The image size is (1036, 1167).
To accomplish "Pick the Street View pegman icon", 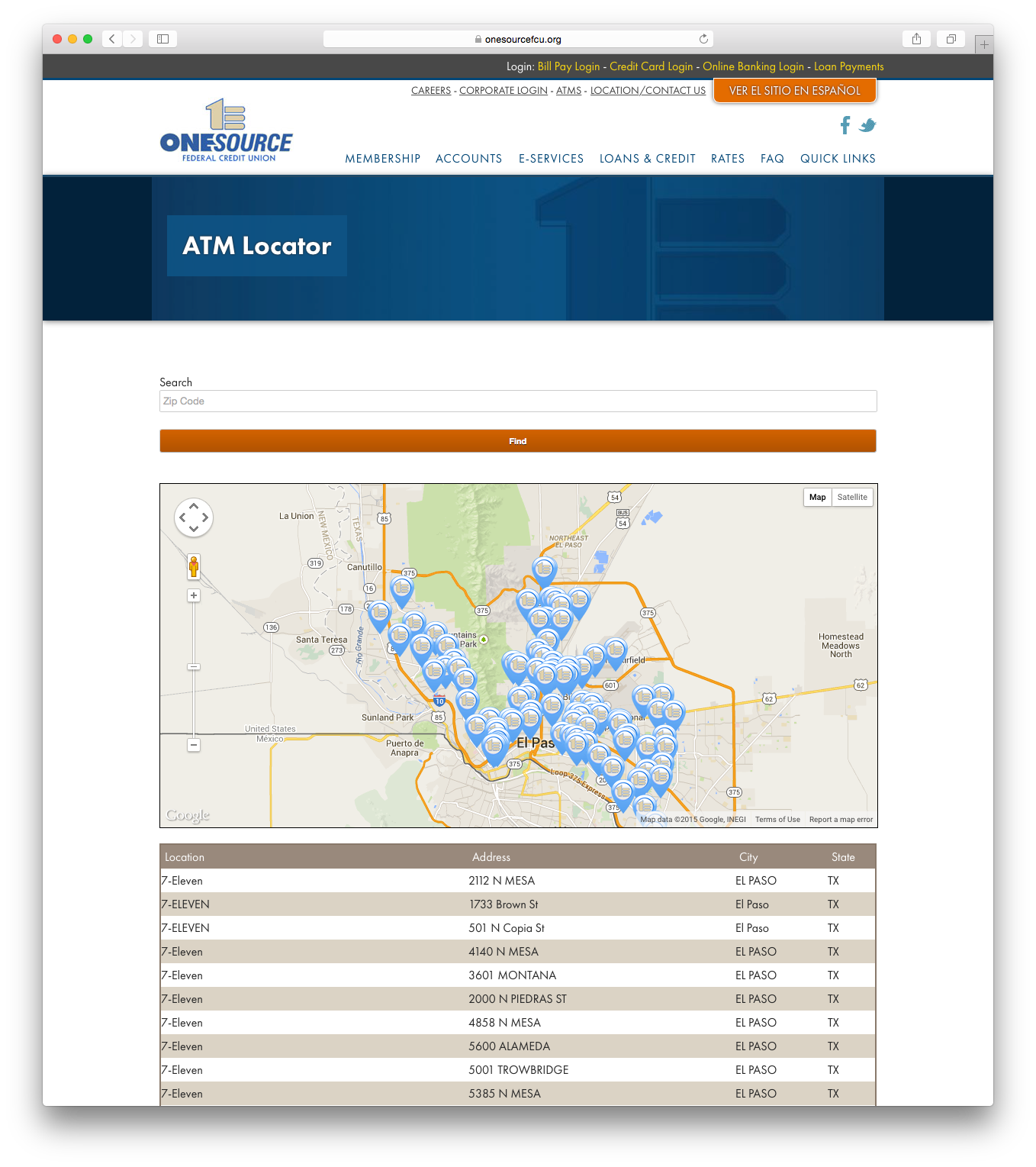I will coord(194,566).
